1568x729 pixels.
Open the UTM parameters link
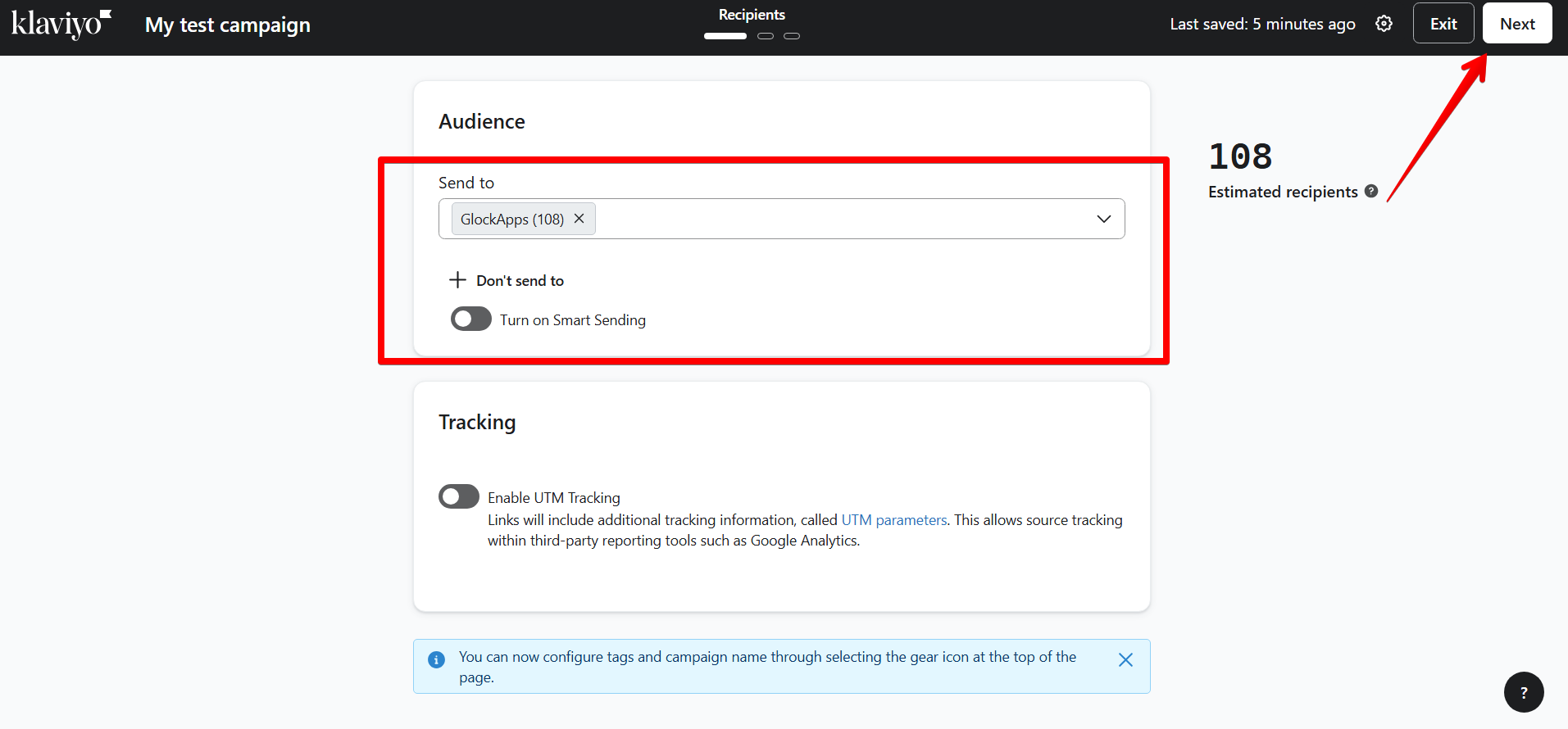[894, 520]
